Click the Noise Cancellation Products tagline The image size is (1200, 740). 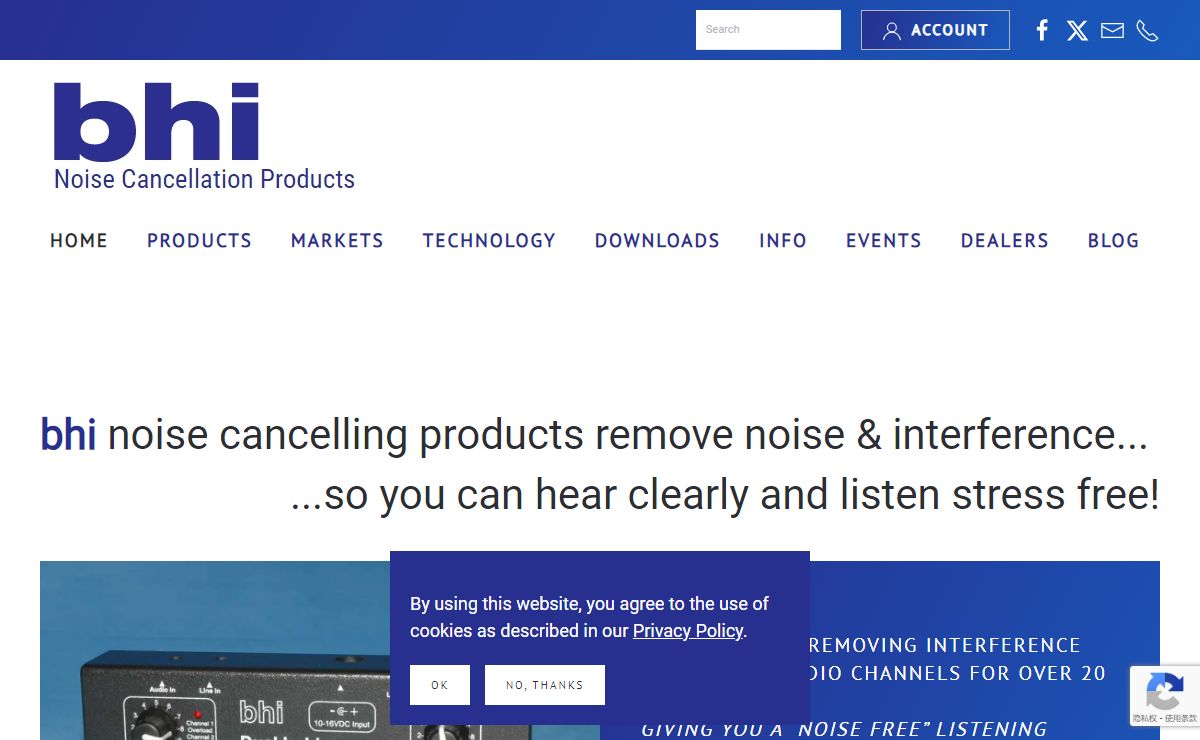coord(204,179)
